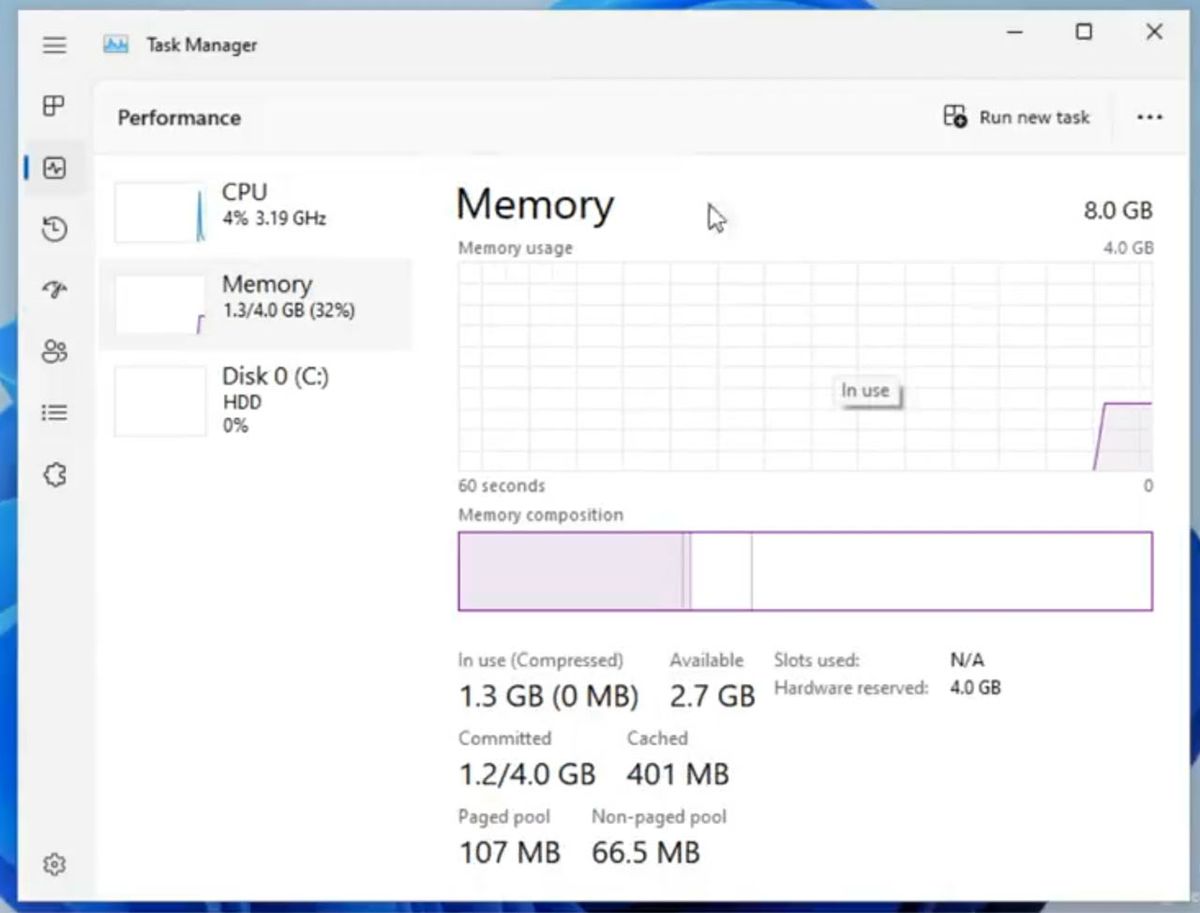The height and width of the screenshot is (913, 1200).
Task: Select the Memory performance item
Action: [x=256, y=303]
